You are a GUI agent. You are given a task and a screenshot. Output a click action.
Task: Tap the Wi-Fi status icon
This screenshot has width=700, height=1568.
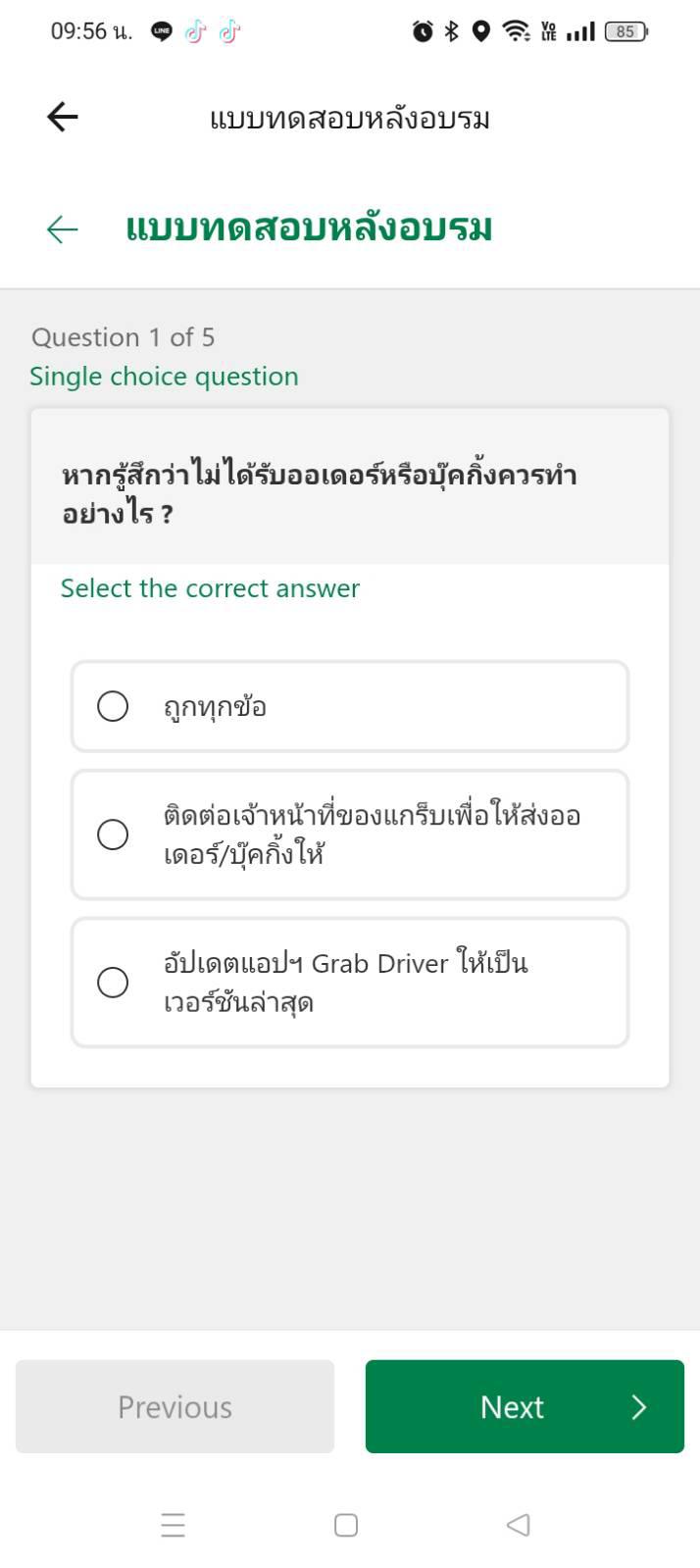[515, 31]
